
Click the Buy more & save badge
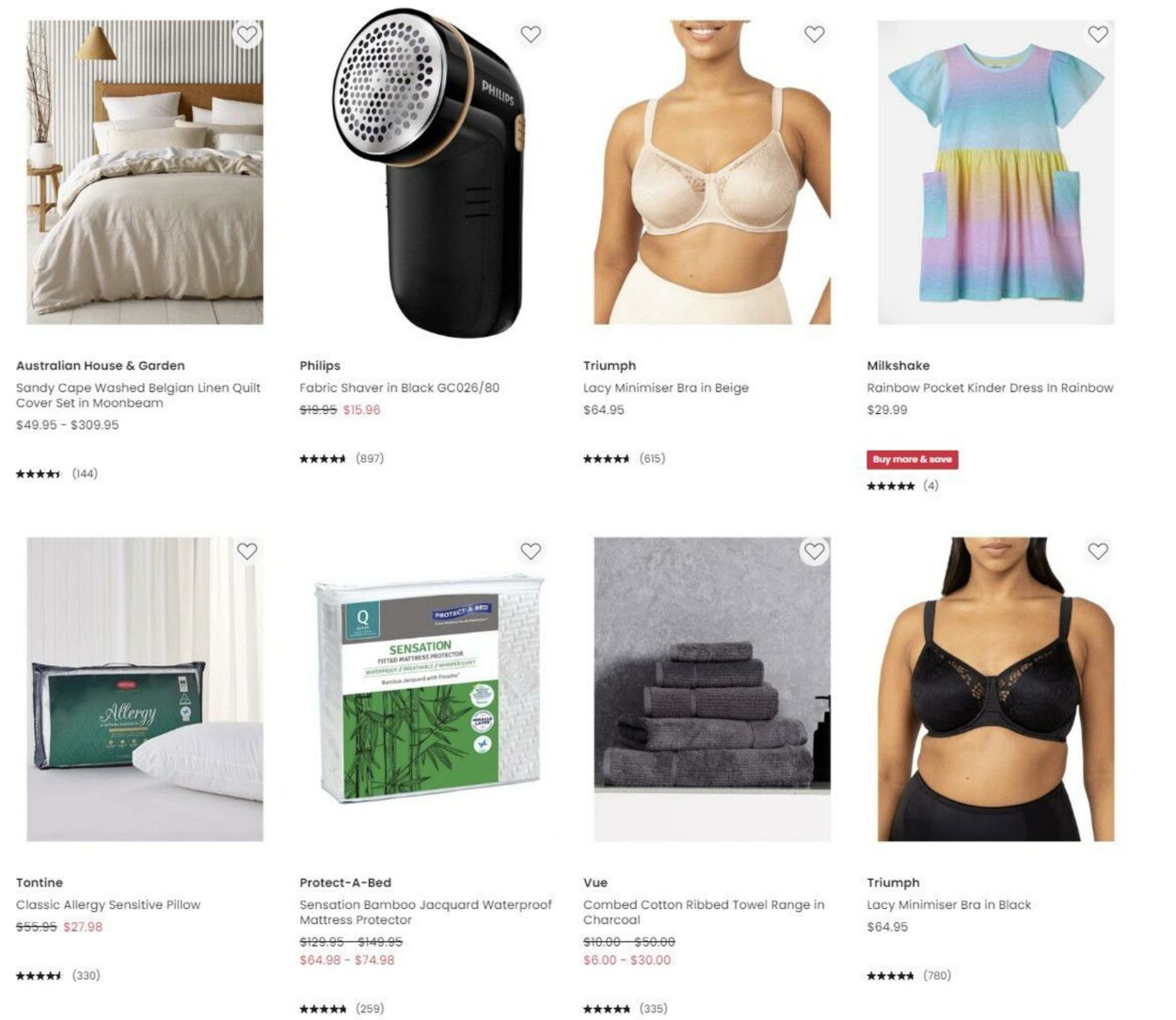coord(913,459)
